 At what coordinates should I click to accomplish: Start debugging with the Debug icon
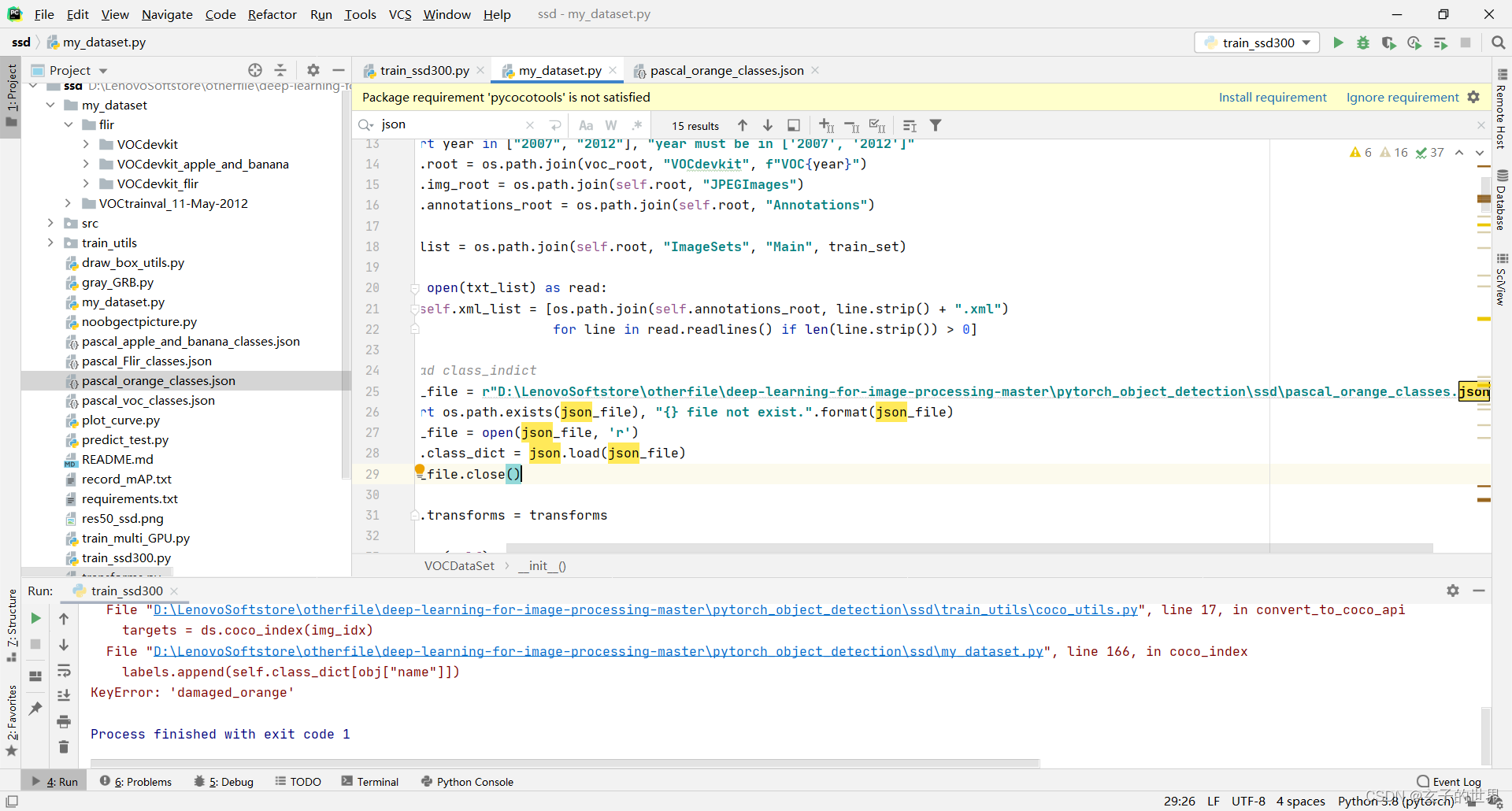pyautogui.click(x=1363, y=43)
